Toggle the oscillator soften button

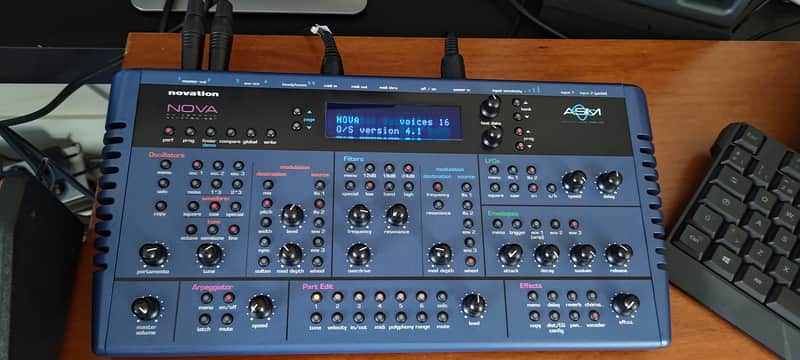(x=264, y=262)
